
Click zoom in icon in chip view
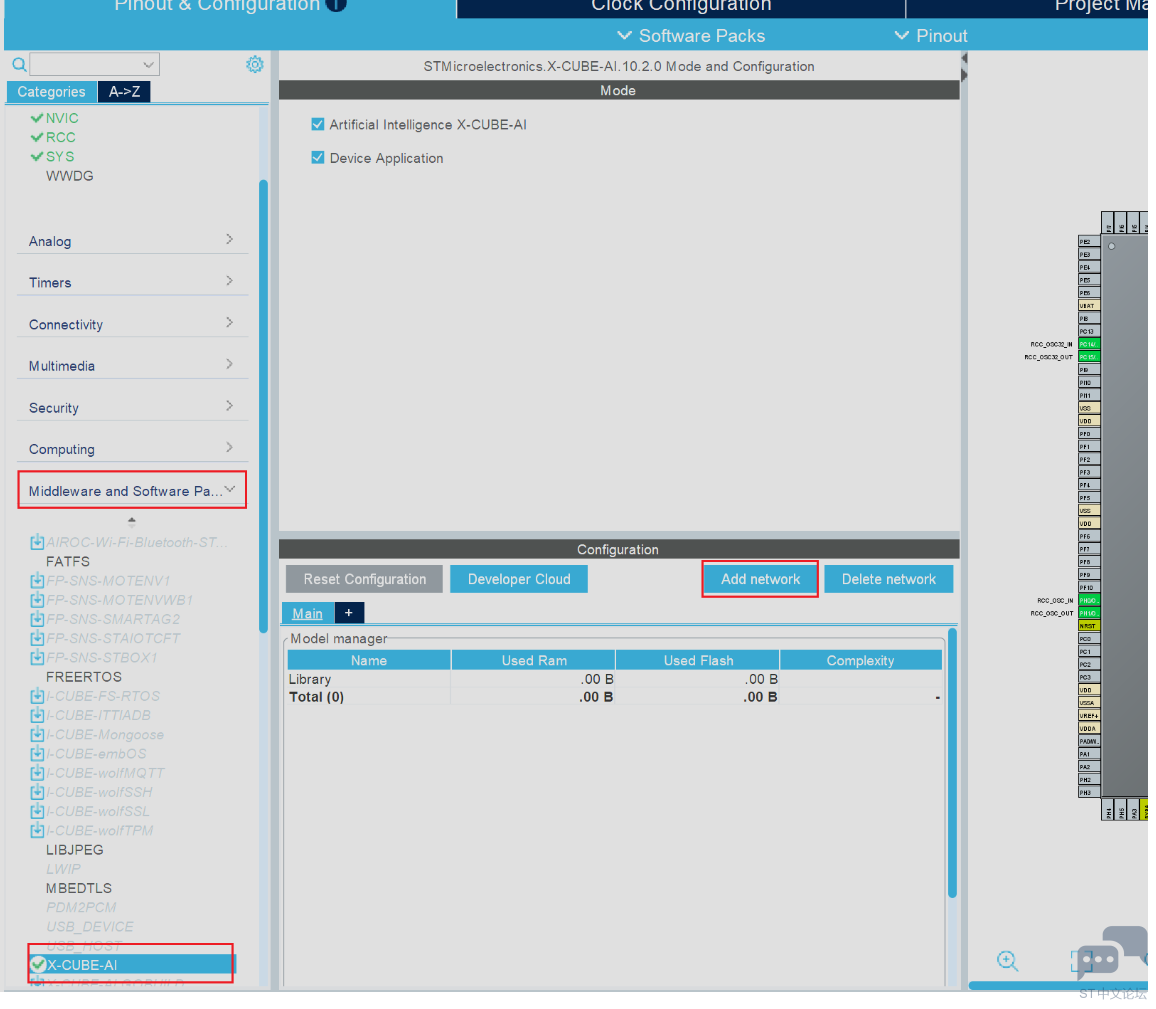pos(1007,960)
